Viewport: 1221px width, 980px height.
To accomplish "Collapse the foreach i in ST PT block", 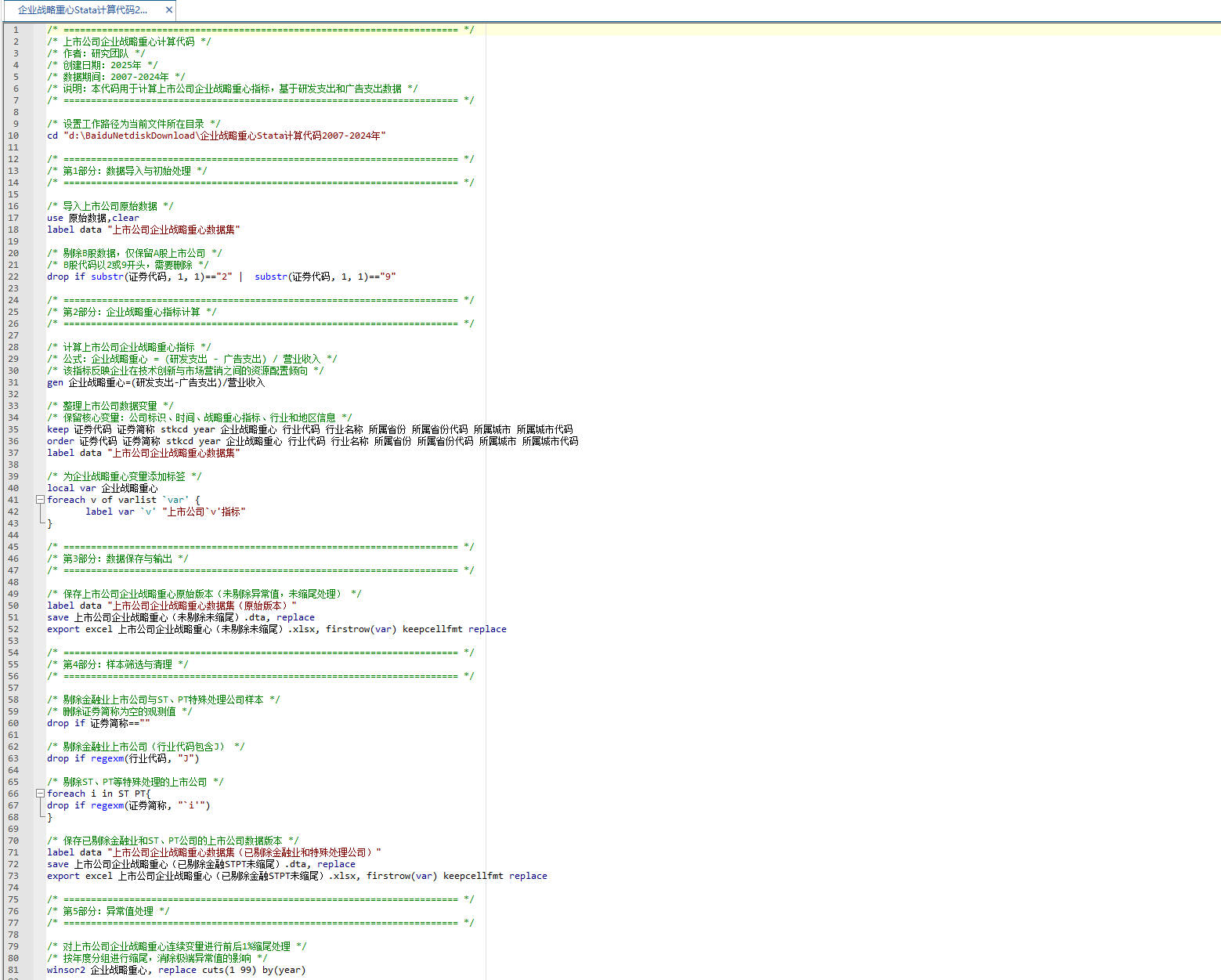I will pyautogui.click(x=40, y=794).
